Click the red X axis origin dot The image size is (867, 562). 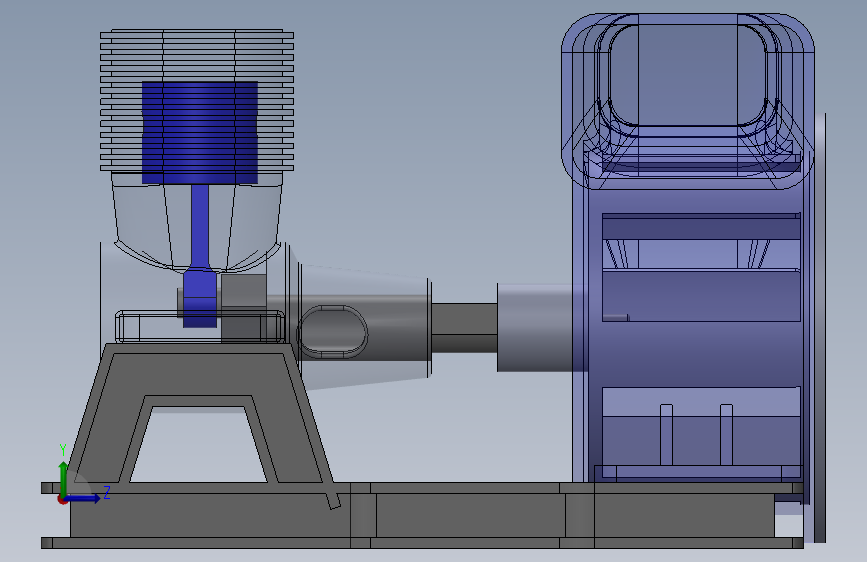62,500
